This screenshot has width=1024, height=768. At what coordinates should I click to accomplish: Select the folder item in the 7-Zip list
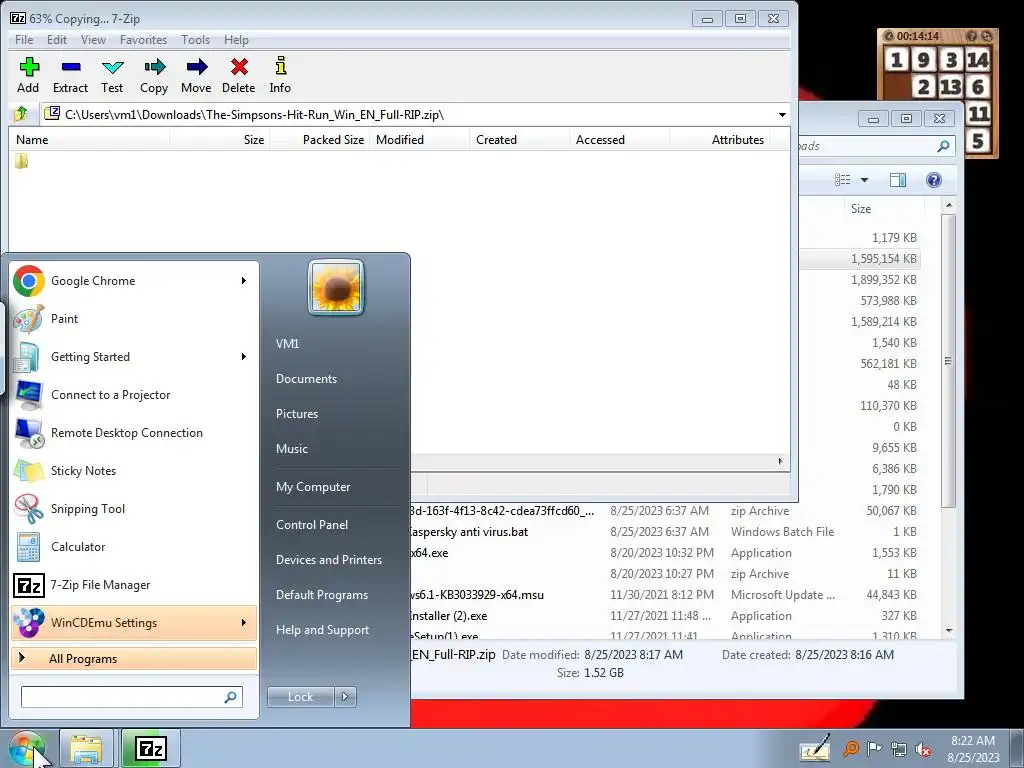tap(22, 161)
